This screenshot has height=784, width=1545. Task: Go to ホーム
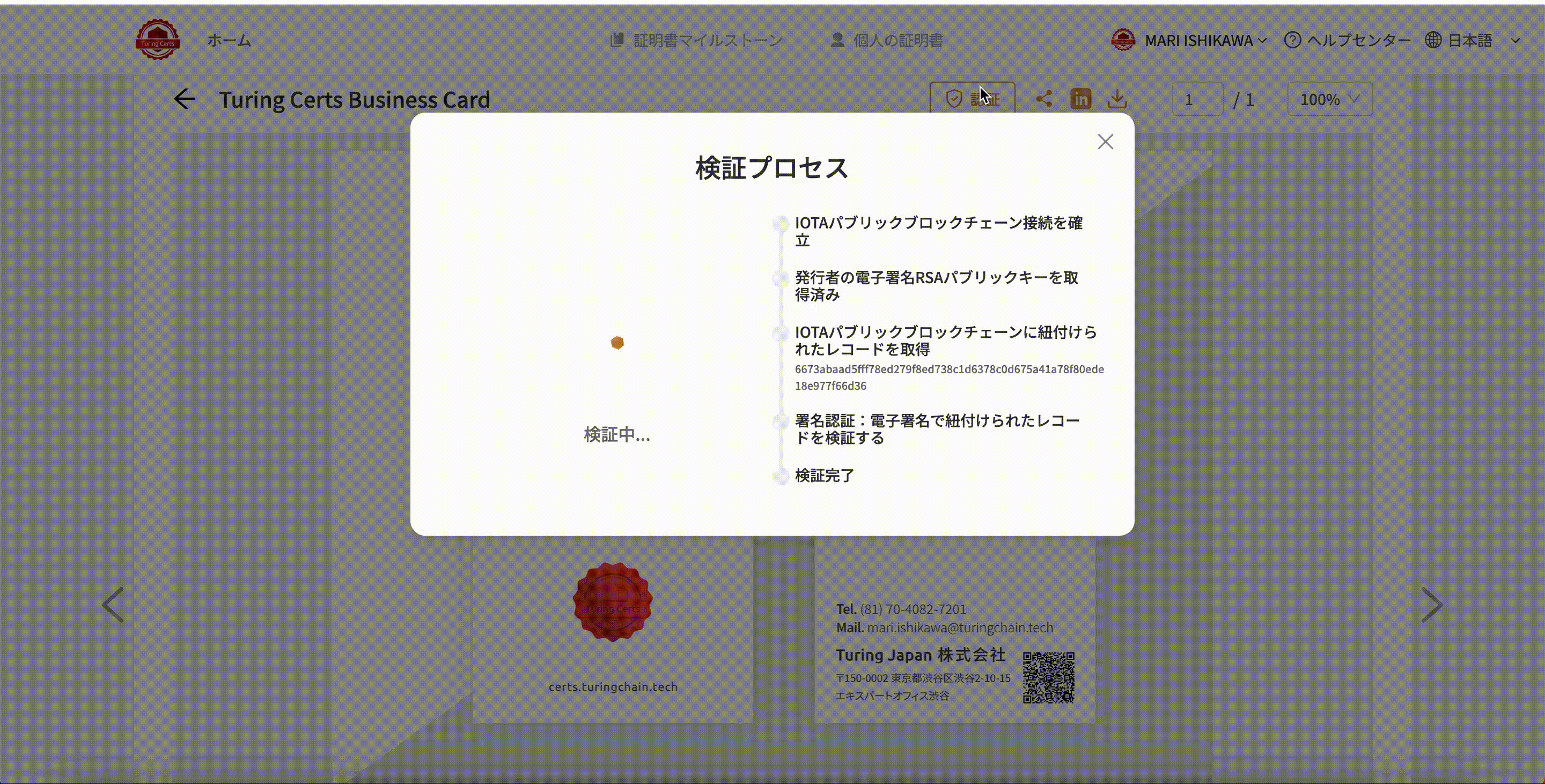tap(229, 40)
